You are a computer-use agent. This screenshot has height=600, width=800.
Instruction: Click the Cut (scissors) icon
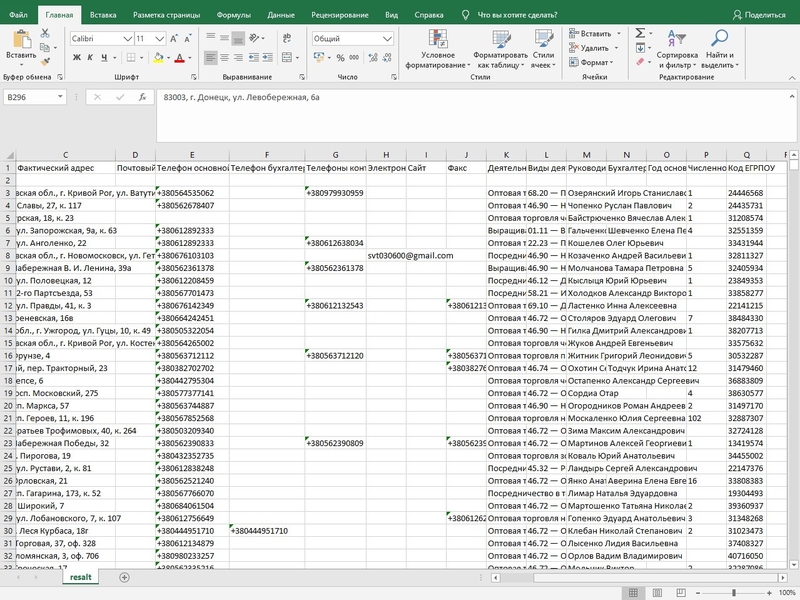tap(46, 33)
